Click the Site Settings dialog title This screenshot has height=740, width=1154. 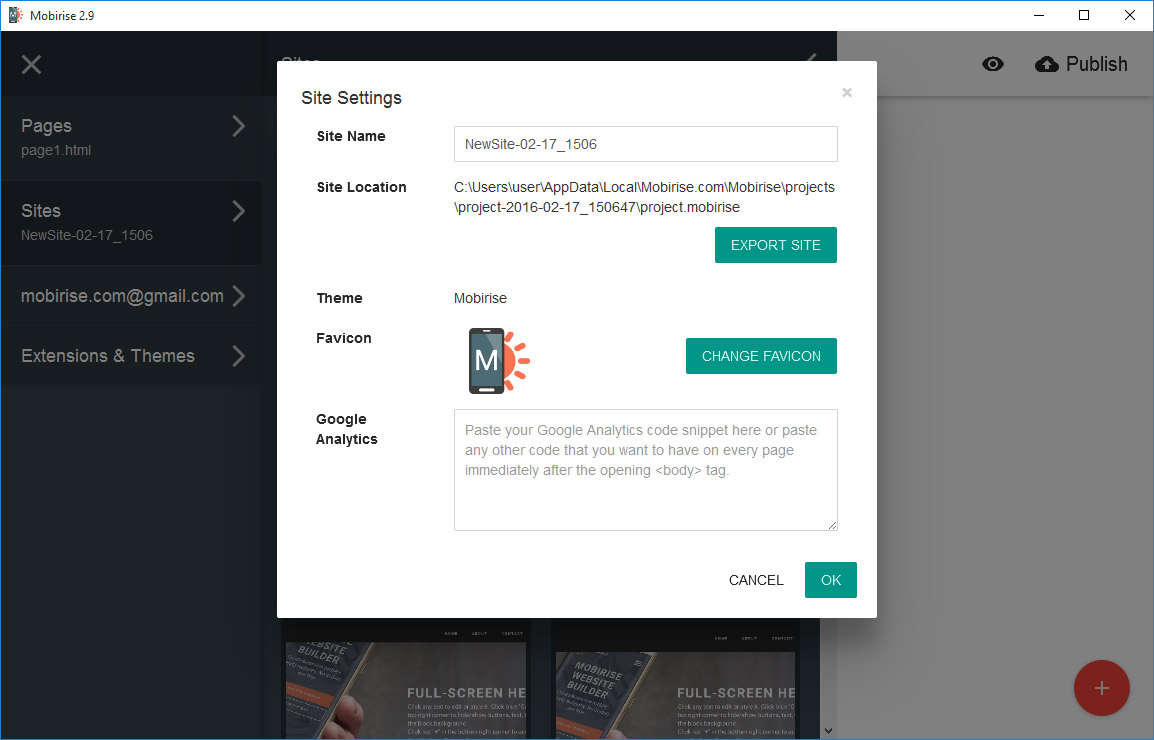coord(351,98)
